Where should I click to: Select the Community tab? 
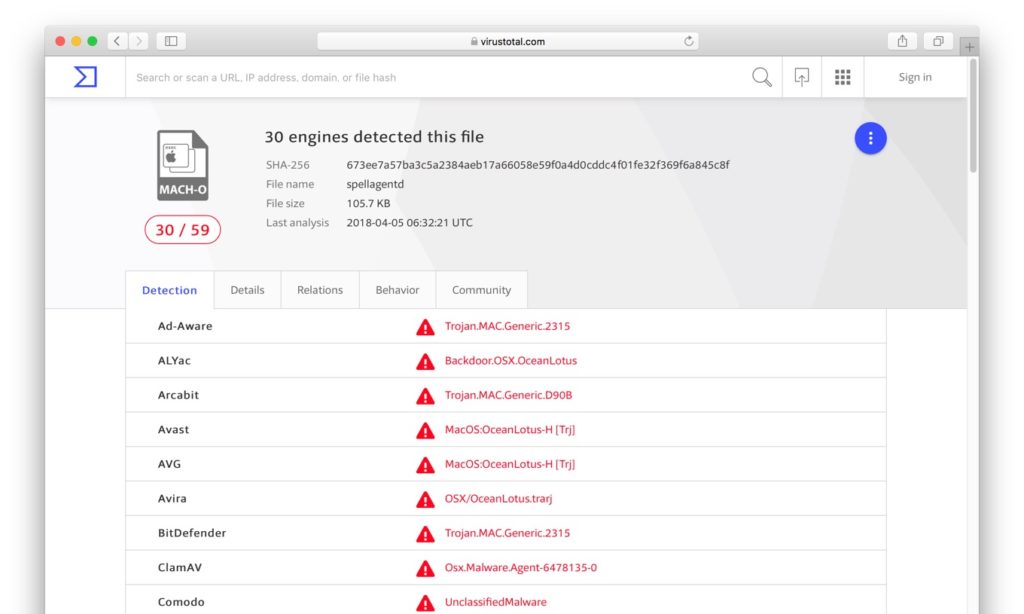point(481,289)
